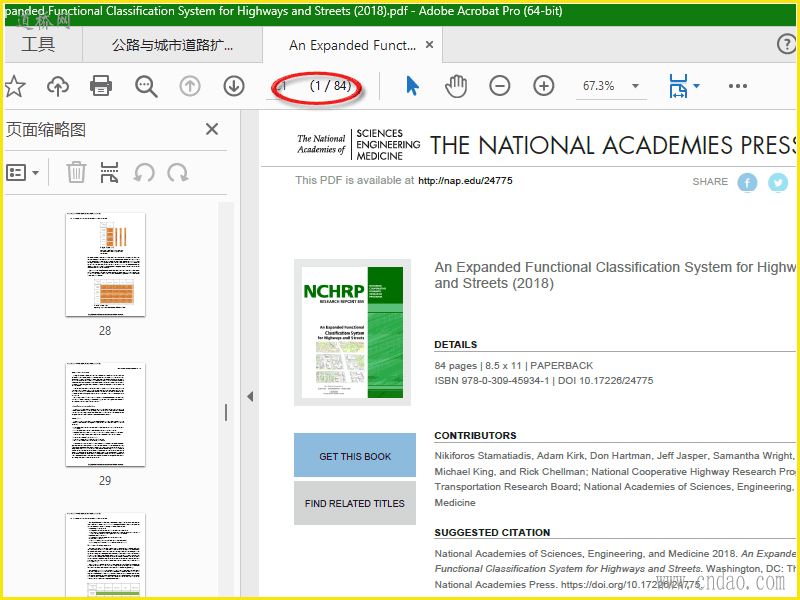Open thumbnail panel options dropdown menu

point(23,172)
